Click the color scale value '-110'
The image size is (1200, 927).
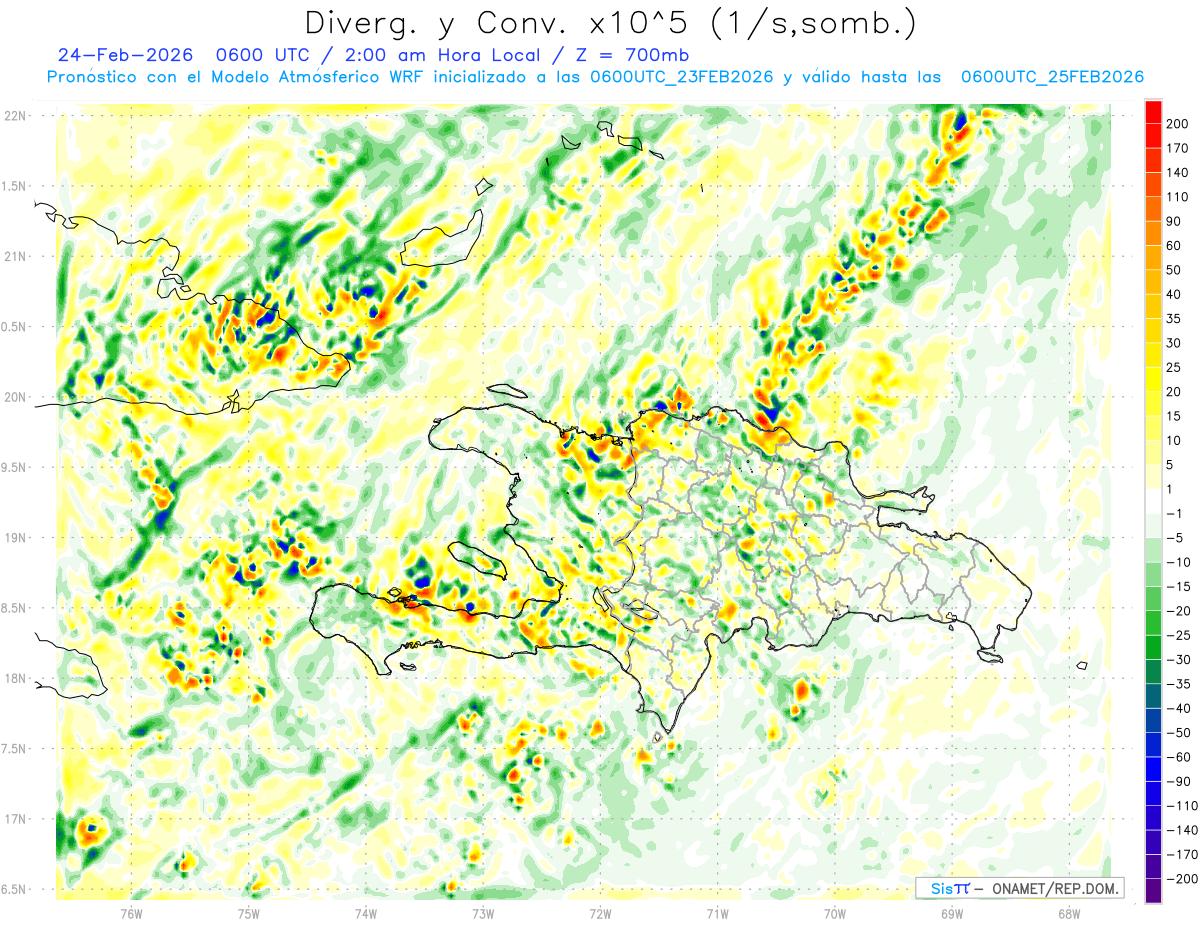click(x=1182, y=805)
